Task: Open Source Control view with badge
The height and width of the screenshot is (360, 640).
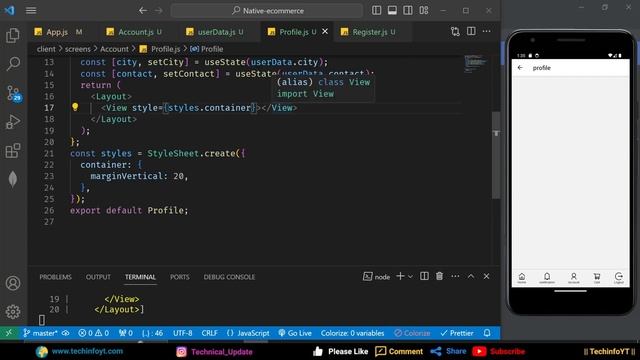Action: 13,93
